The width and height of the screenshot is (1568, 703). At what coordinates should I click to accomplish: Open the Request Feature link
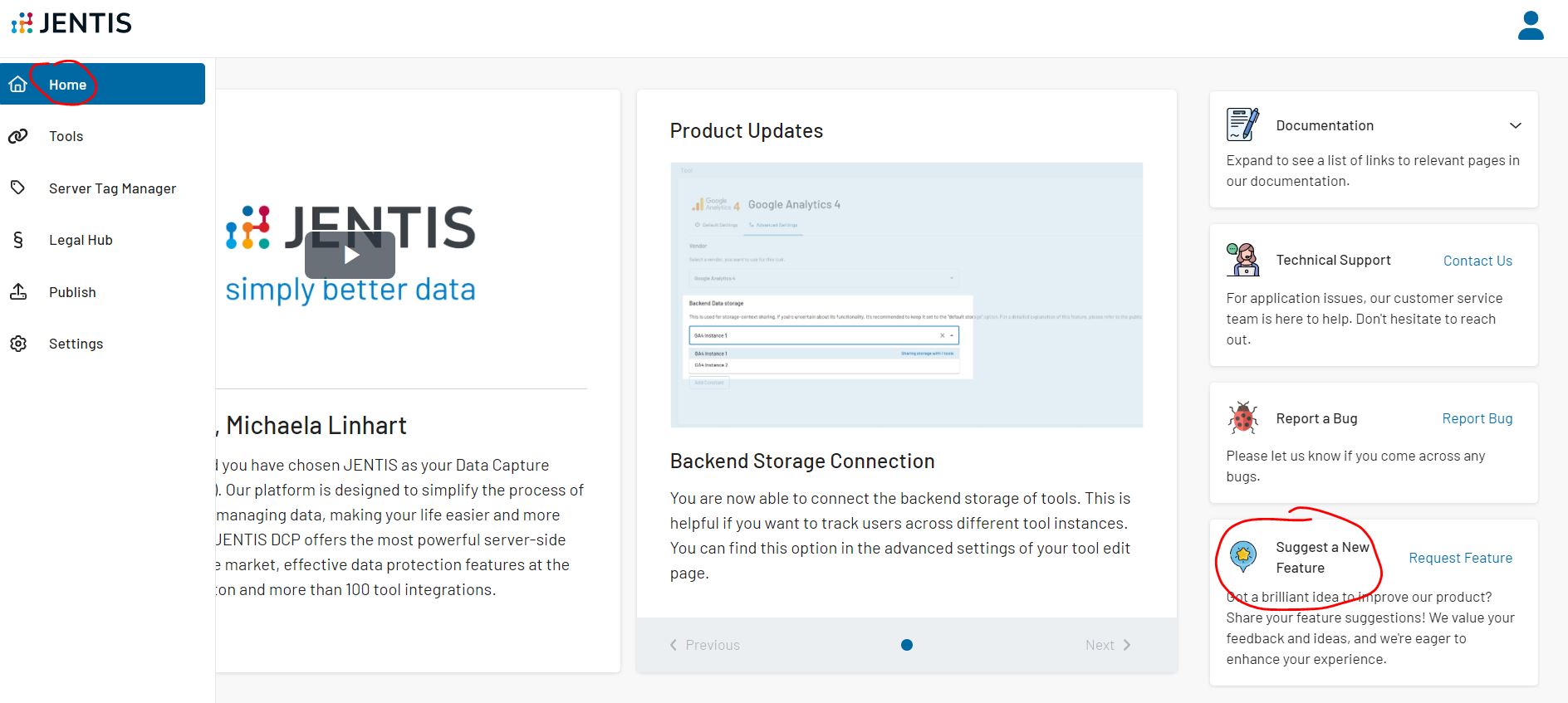pos(1460,558)
